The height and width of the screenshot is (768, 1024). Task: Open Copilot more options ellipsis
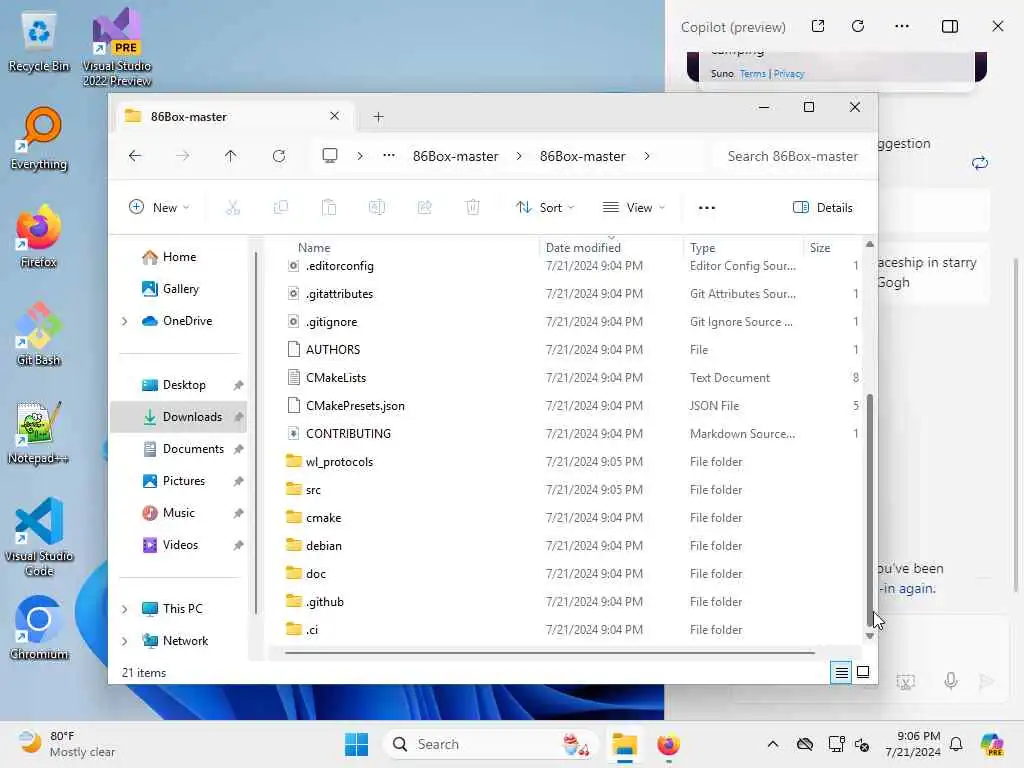902,26
